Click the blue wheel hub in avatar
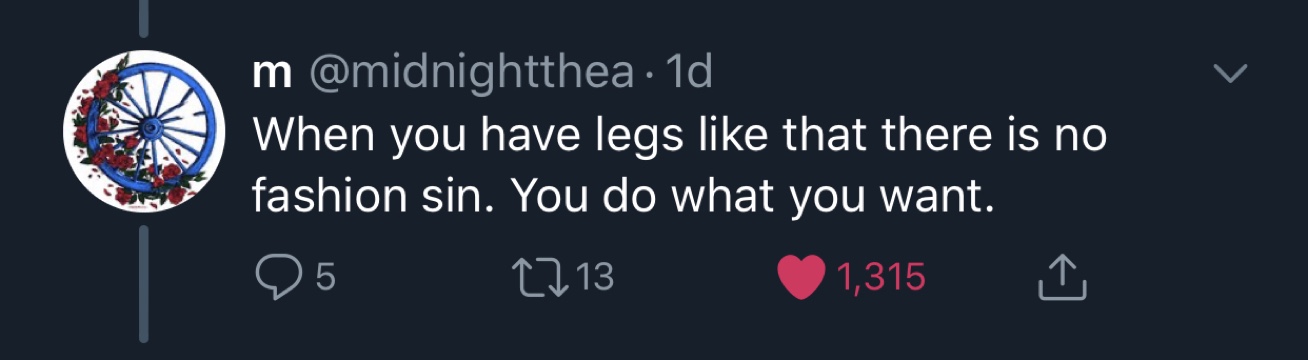Image resolution: width=1308 pixels, height=360 pixels. [x=150, y=128]
